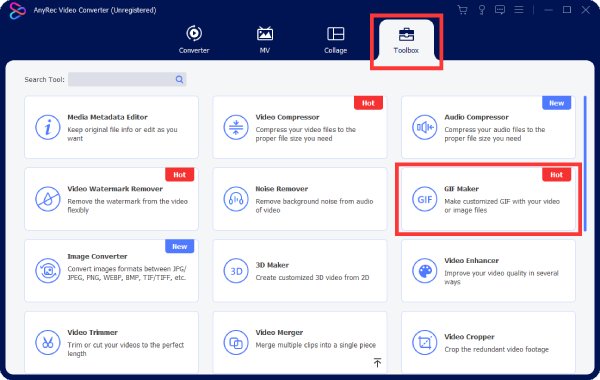600x380 pixels.
Task: Open Video Compressor title text
Action: (287, 117)
